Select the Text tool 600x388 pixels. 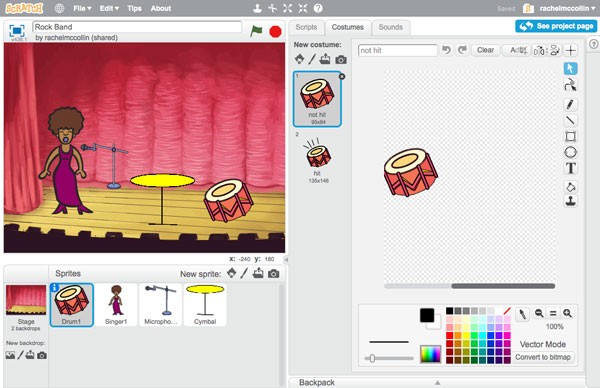tap(570, 168)
